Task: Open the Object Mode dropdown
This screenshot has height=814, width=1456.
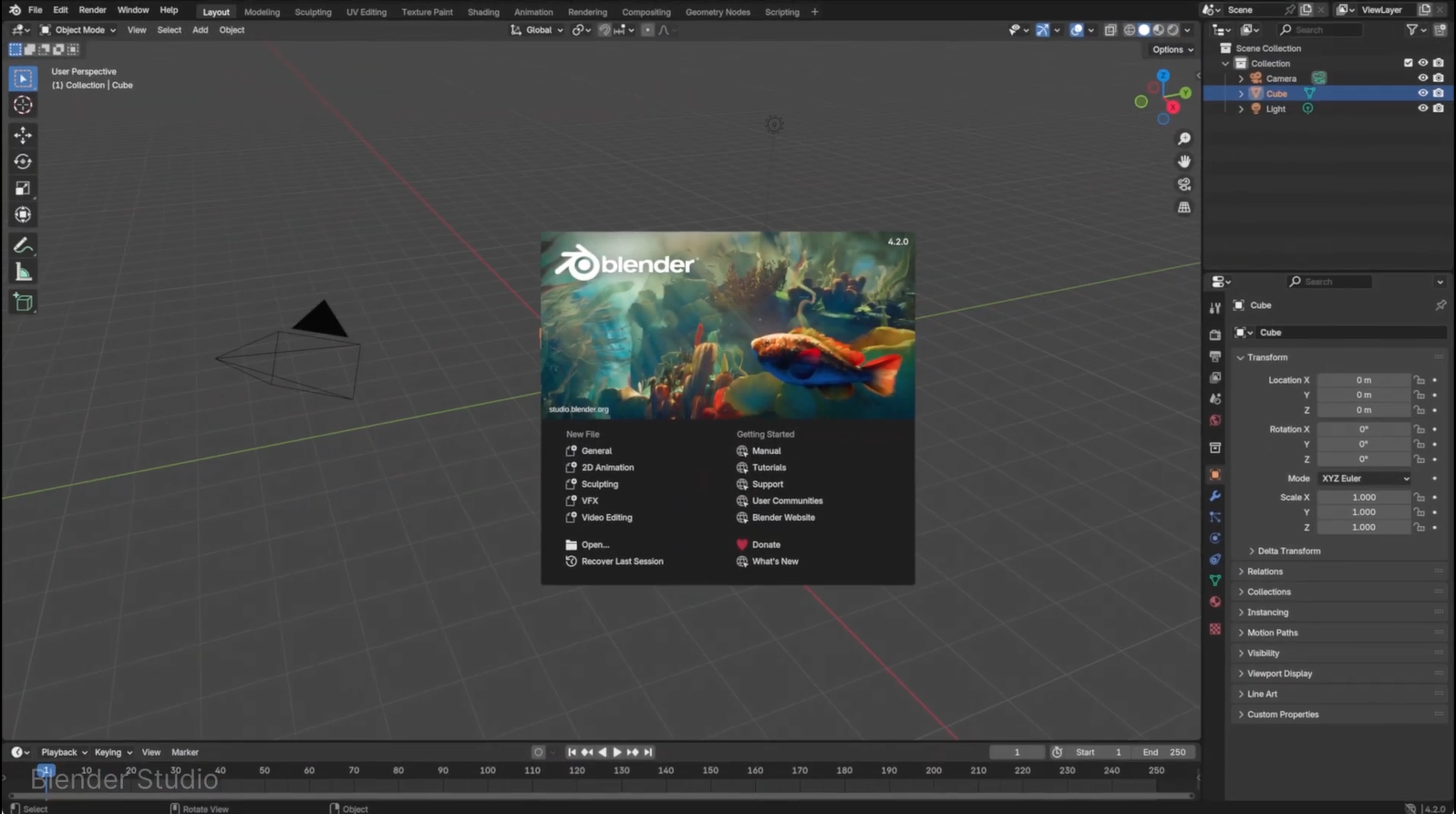Action: click(x=78, y=30)
